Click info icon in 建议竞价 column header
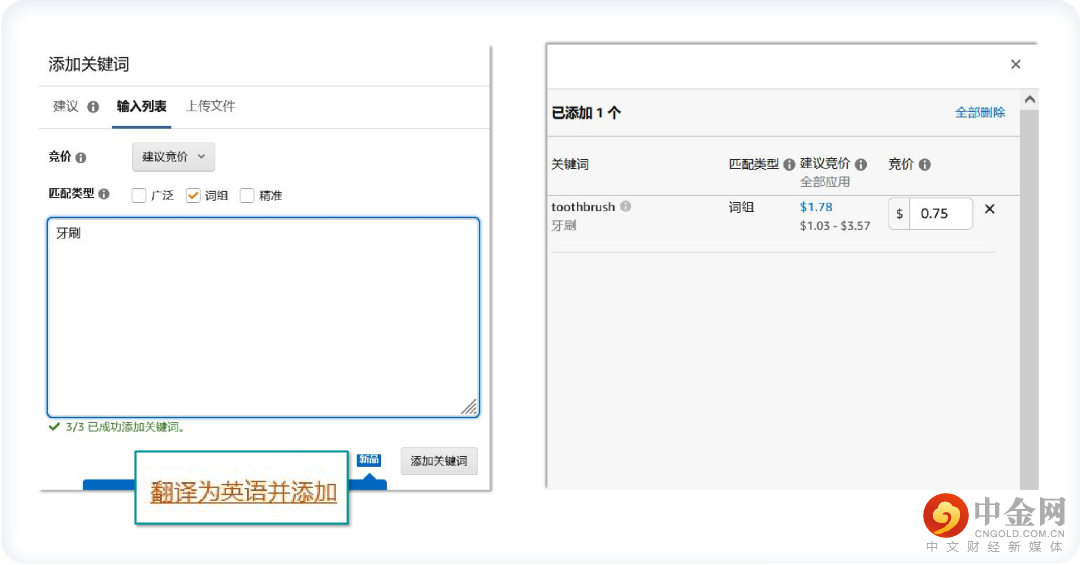This screenshot has height=565, width=1080. [x=861, y=165]
